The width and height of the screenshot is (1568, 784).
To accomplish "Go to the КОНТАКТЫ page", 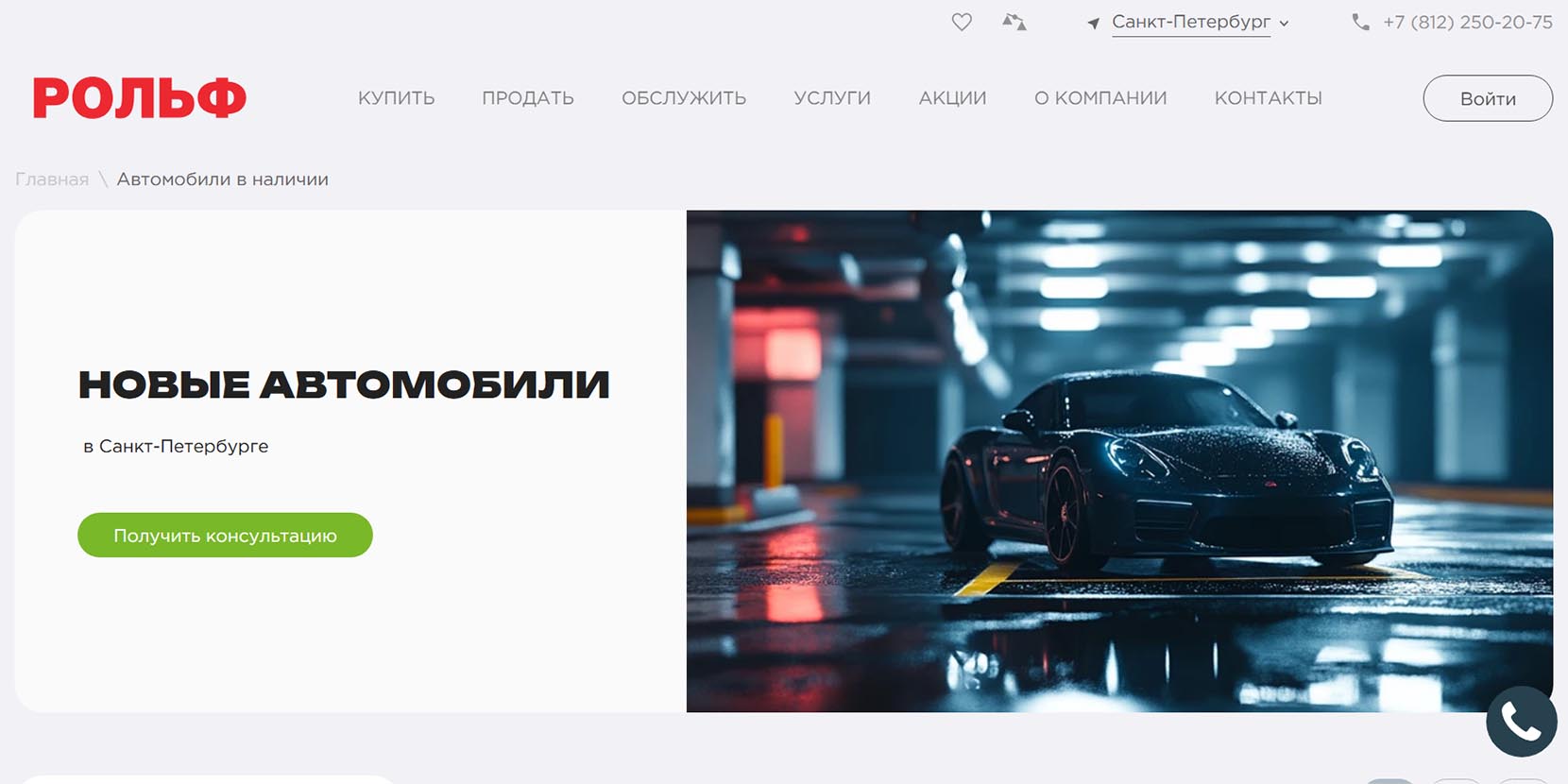I will click(x=1268, y=98).
